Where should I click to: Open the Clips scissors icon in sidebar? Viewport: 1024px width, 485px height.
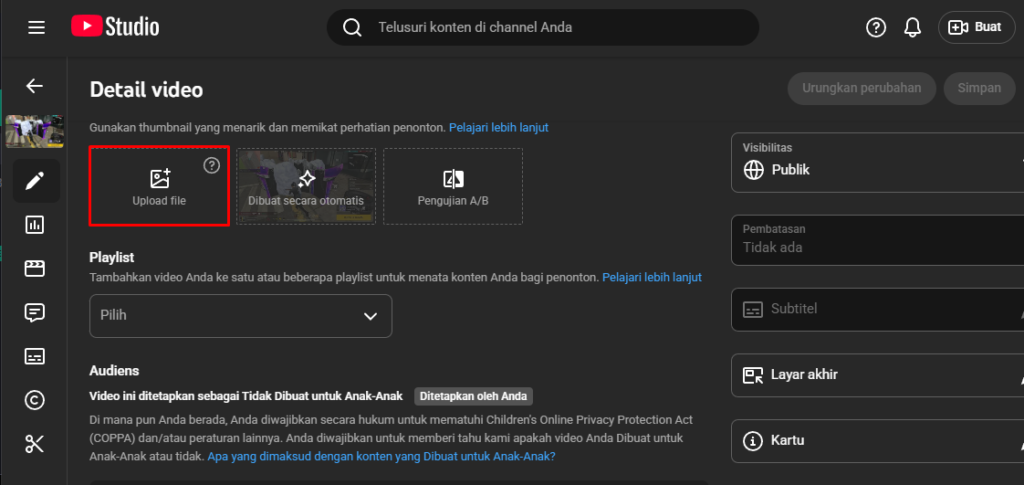[35, 445]
